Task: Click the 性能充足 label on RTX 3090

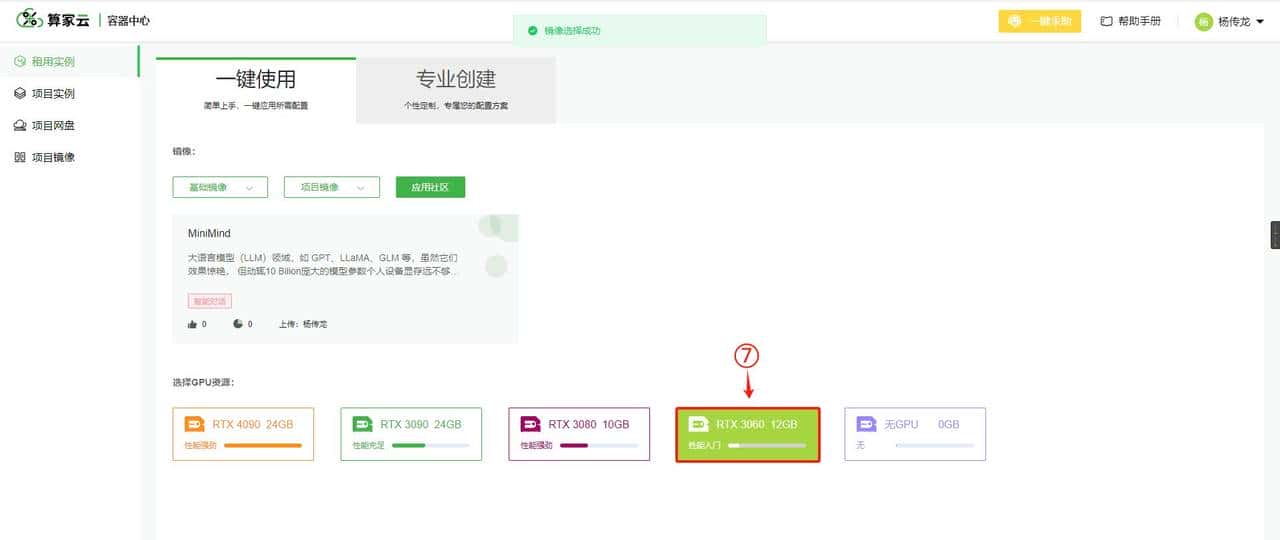Action: tap(368, 445)
